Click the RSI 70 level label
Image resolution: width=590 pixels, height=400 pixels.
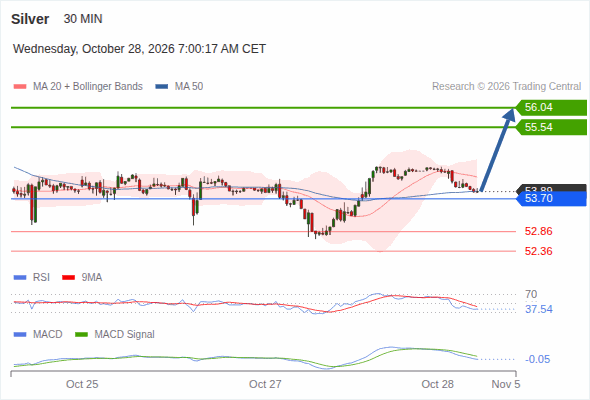531,294
